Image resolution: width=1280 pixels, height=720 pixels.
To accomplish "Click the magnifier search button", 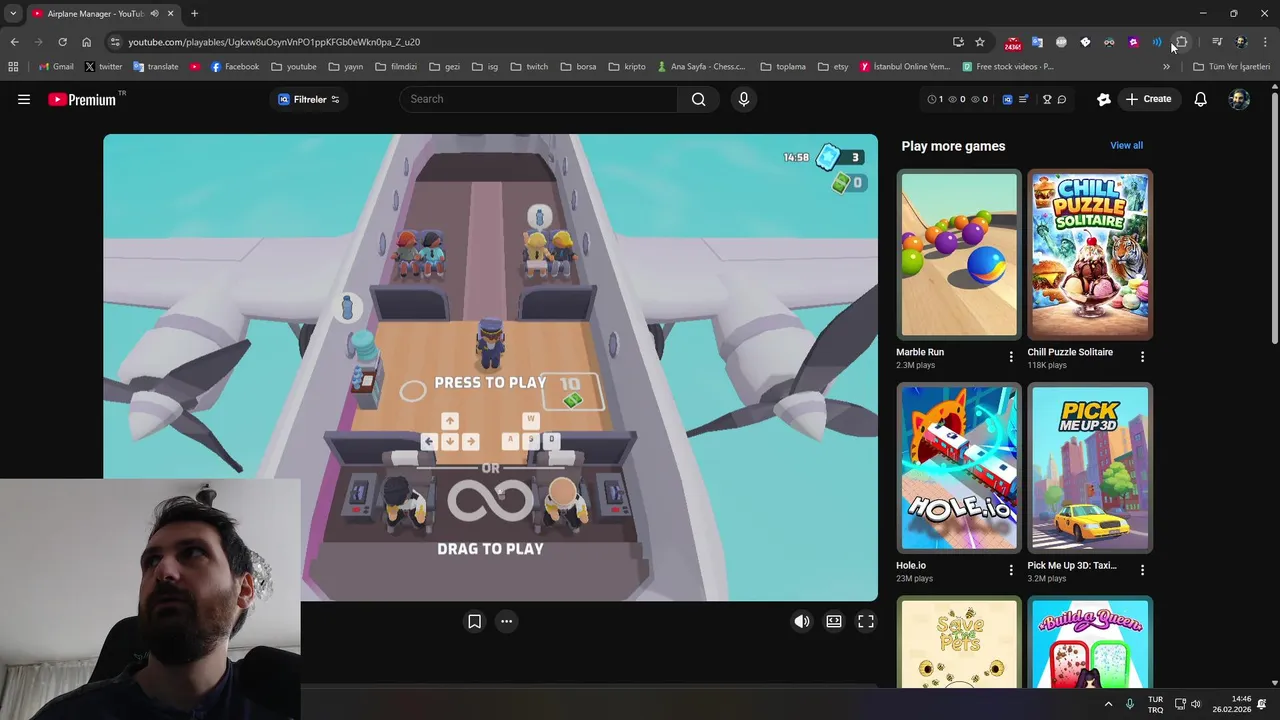I will (698, 99).
